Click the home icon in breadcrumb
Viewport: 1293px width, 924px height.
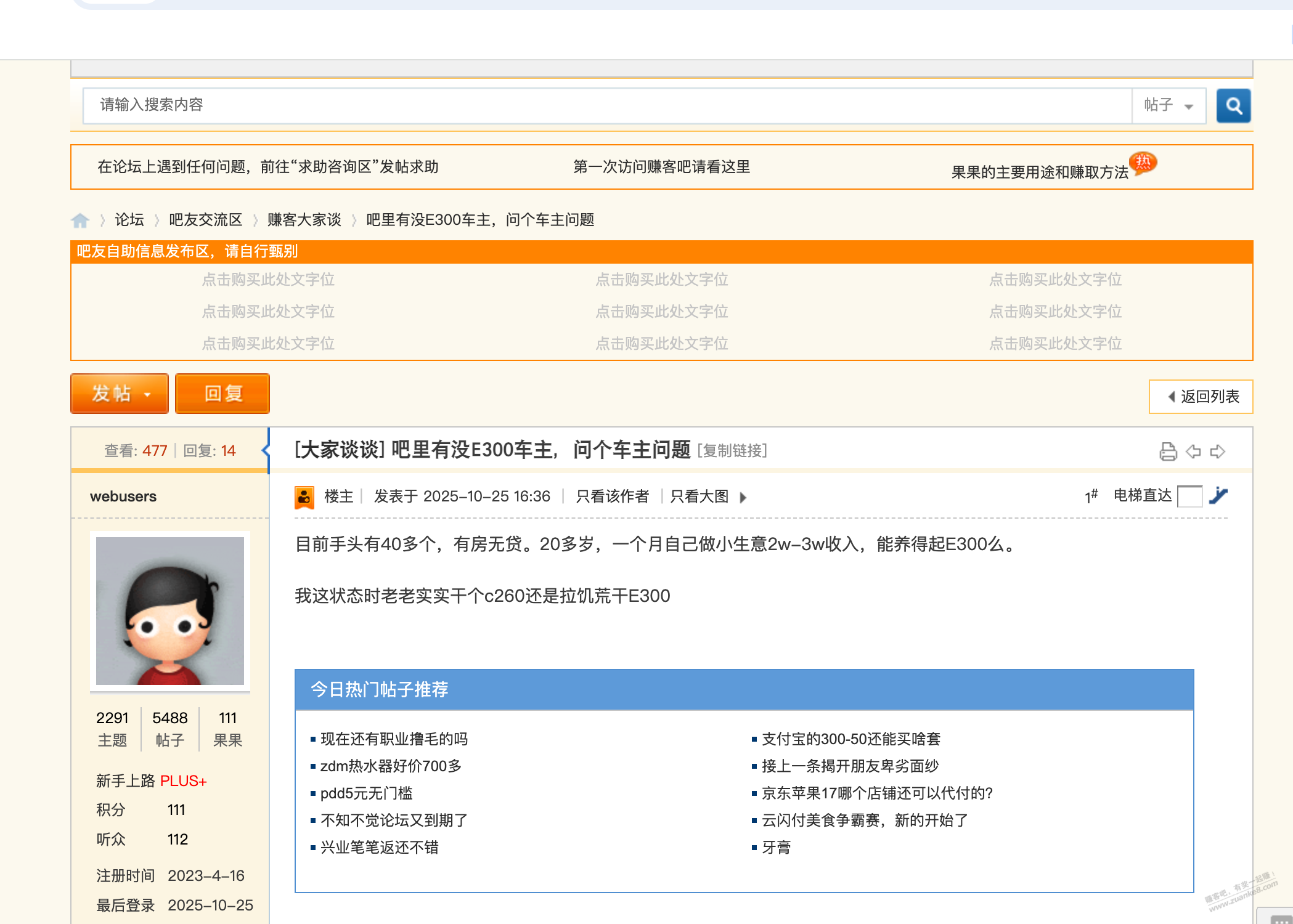(x=80, y=221)
